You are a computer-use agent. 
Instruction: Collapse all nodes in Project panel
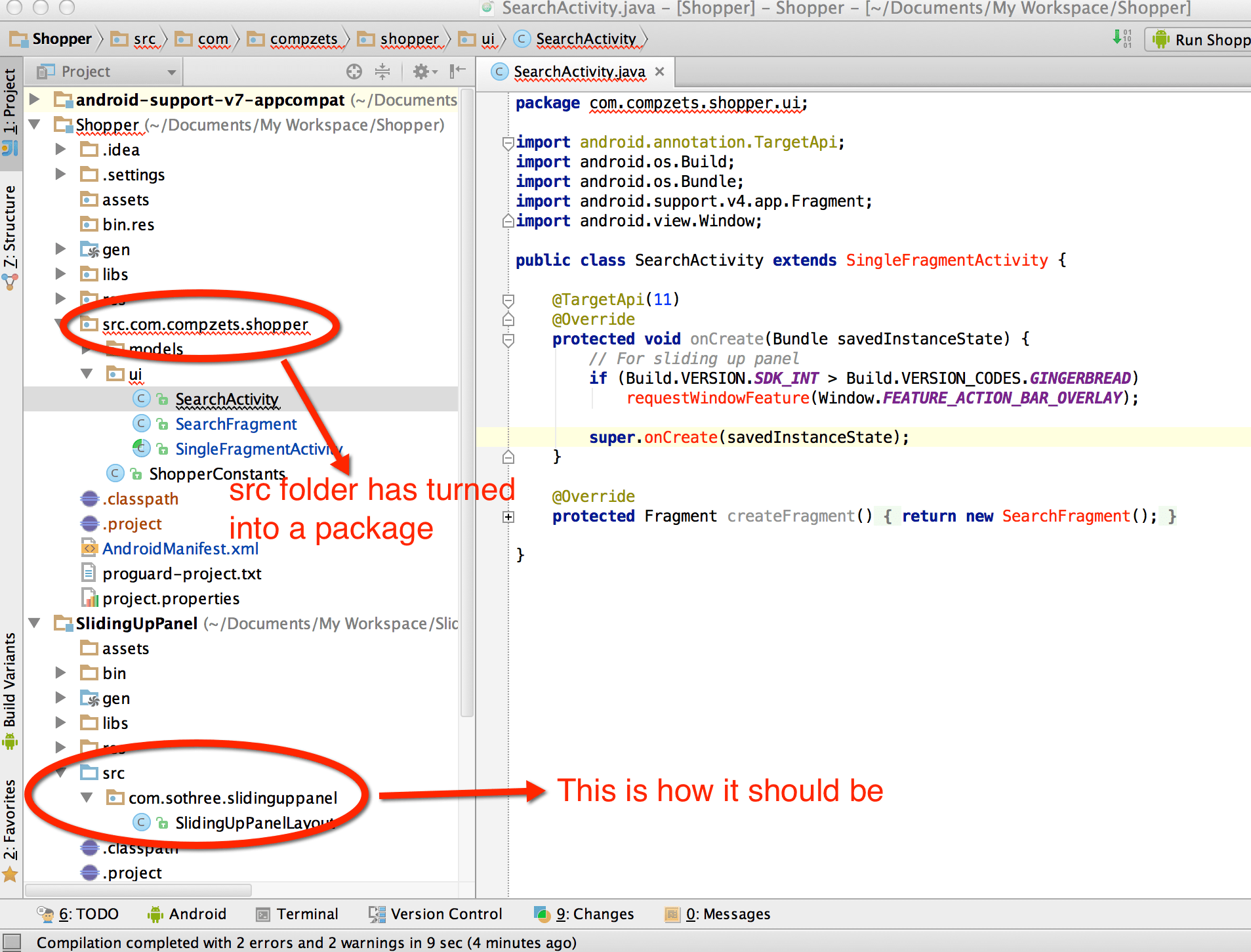(x=382, y=72)
